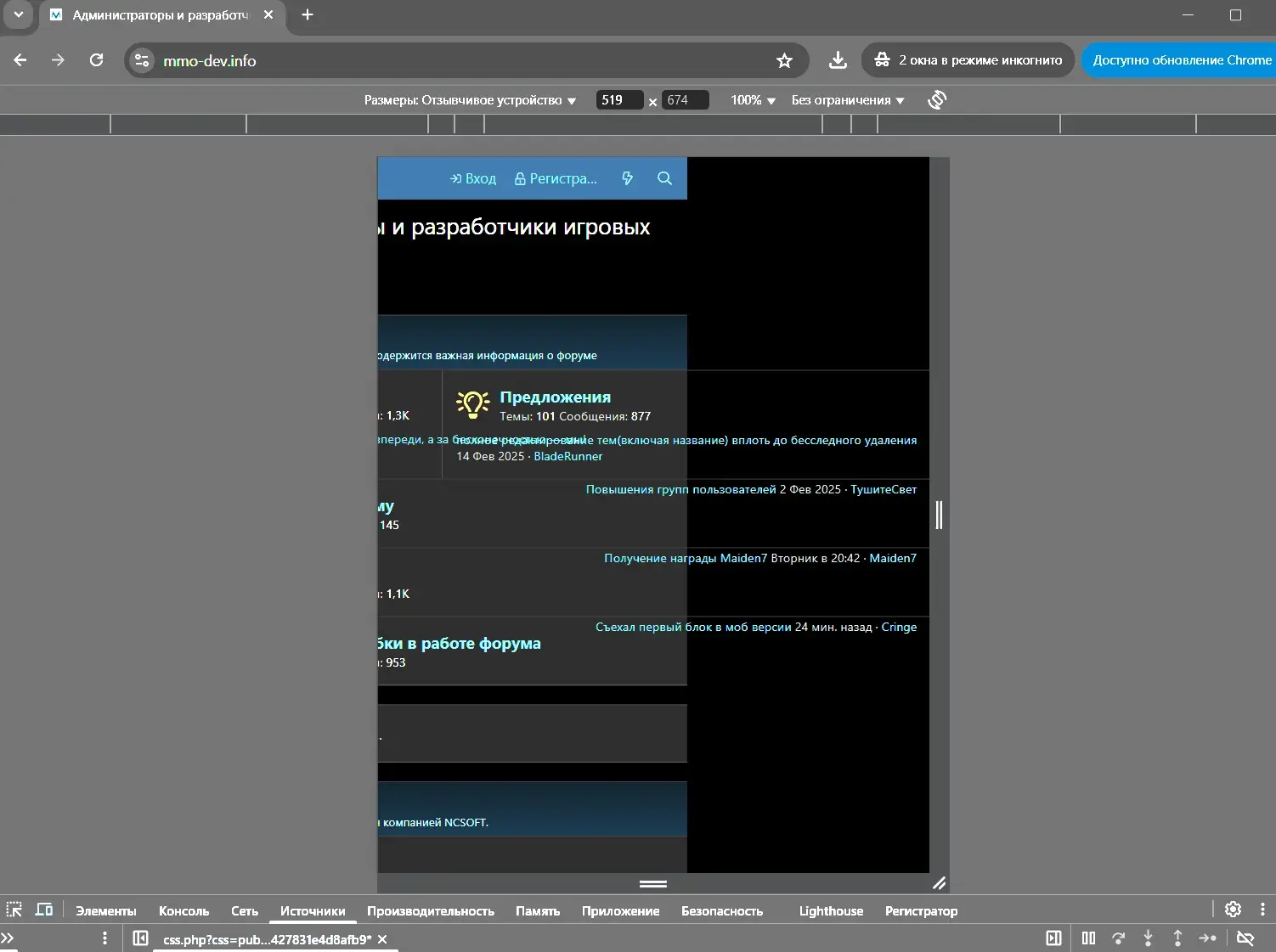
Task: Open Получение награды Maiden7 thread
Action: pos(686,558)
